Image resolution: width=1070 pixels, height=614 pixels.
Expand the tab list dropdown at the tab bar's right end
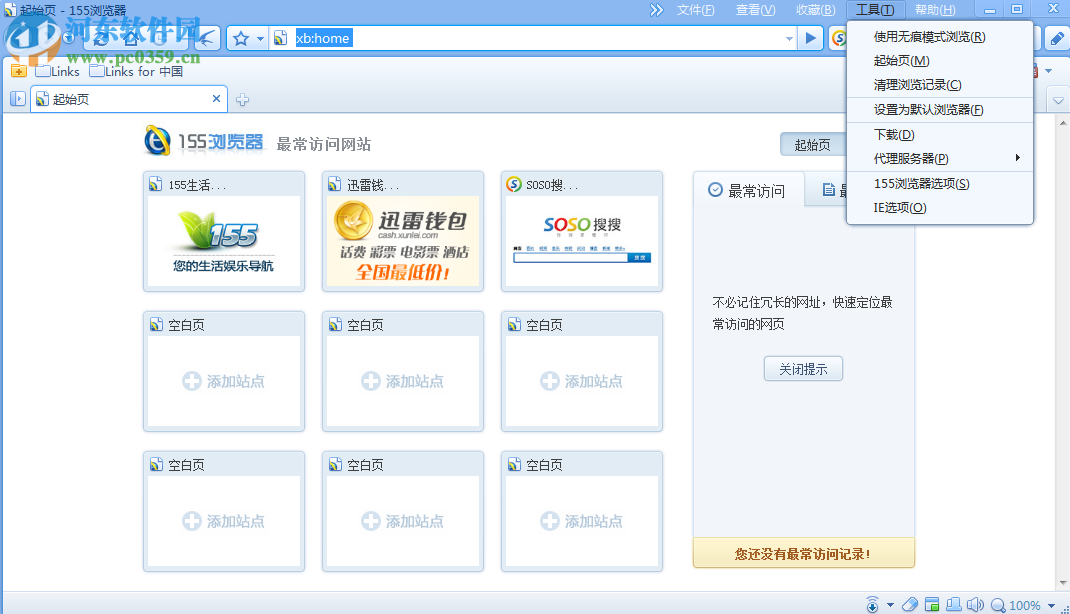point(1058,100)
